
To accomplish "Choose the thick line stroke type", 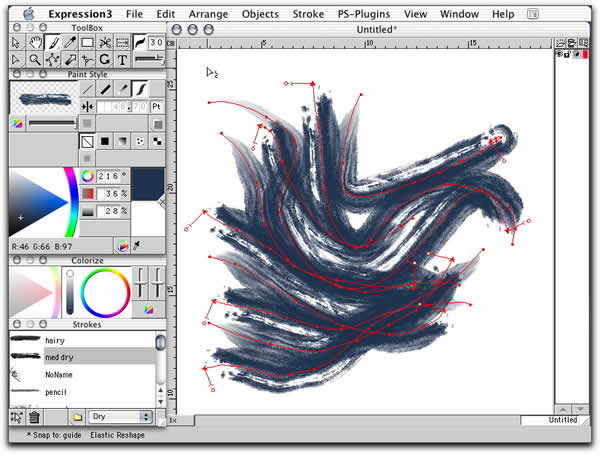I will (105, 89).
